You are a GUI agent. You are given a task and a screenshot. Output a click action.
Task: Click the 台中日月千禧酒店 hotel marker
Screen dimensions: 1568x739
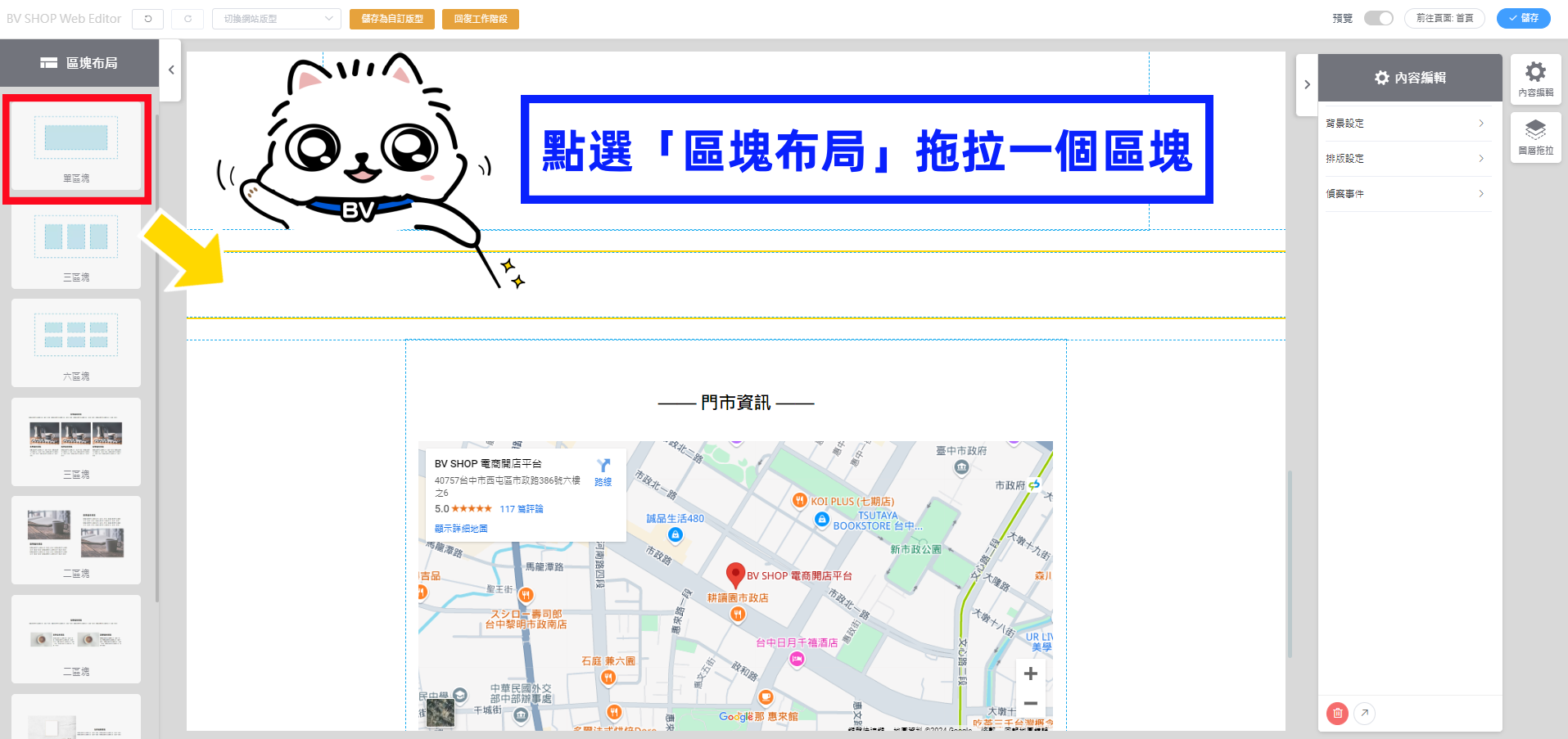pos(797,659)
